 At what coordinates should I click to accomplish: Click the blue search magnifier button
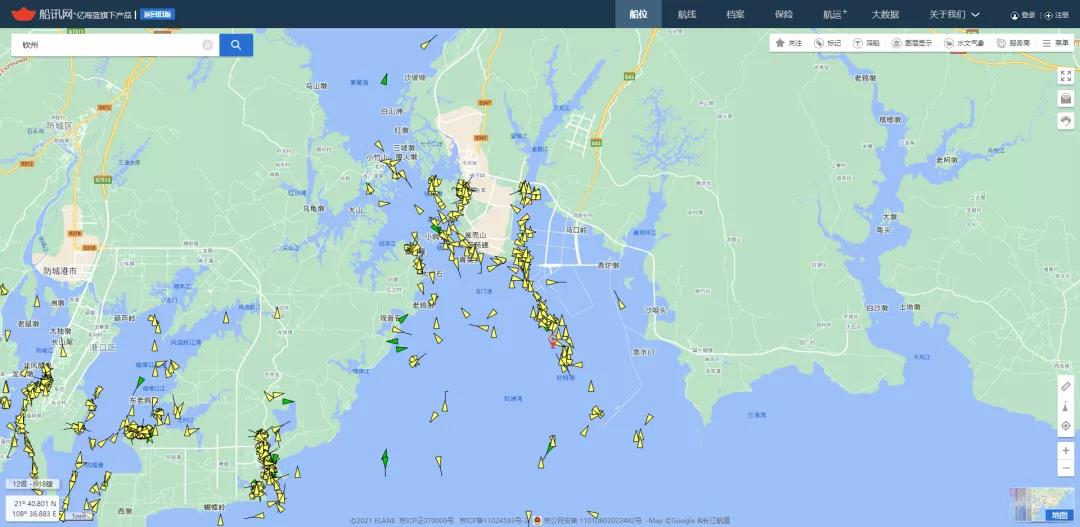point(235,45)
